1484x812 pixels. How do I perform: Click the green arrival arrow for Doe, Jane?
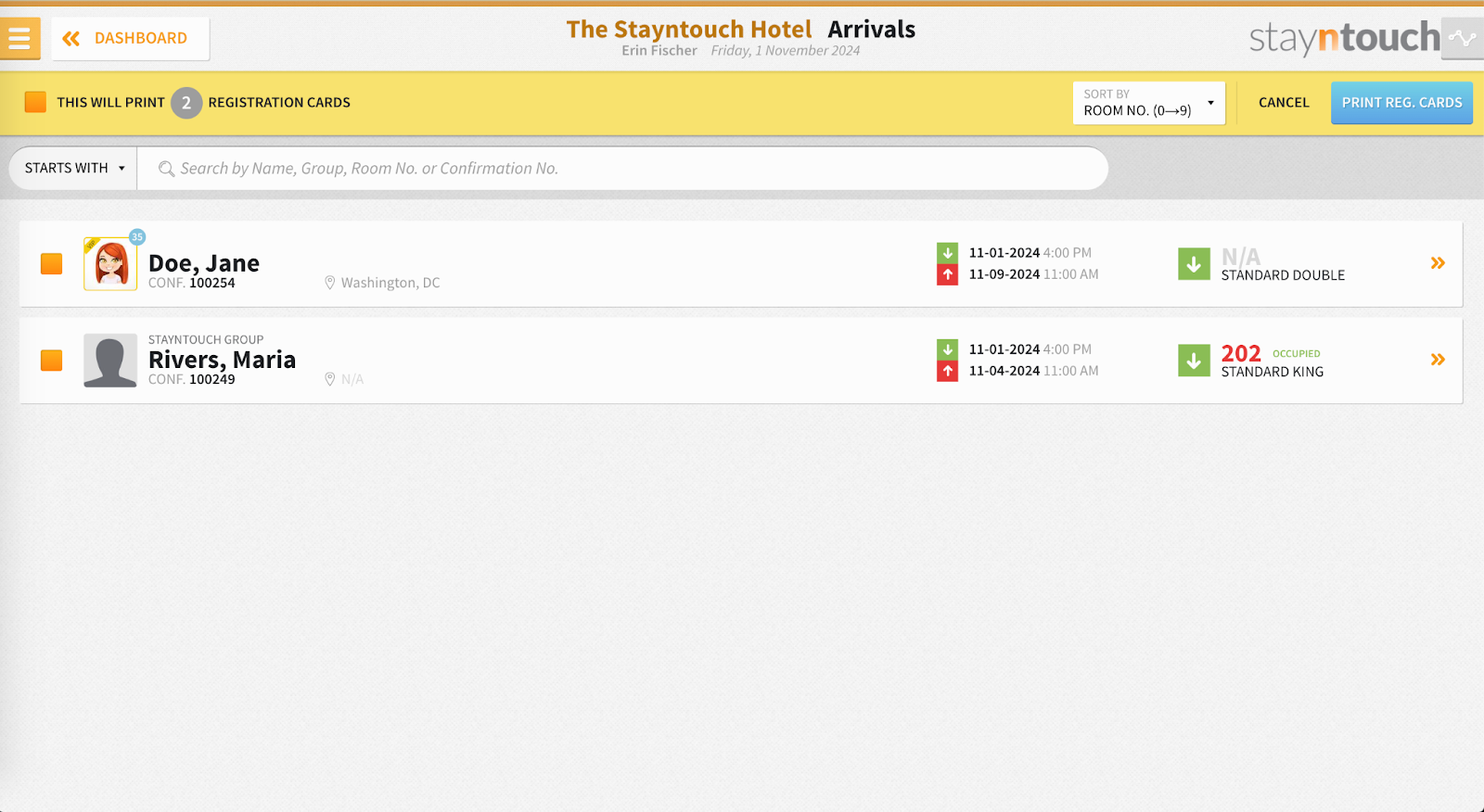click(947, 253)
